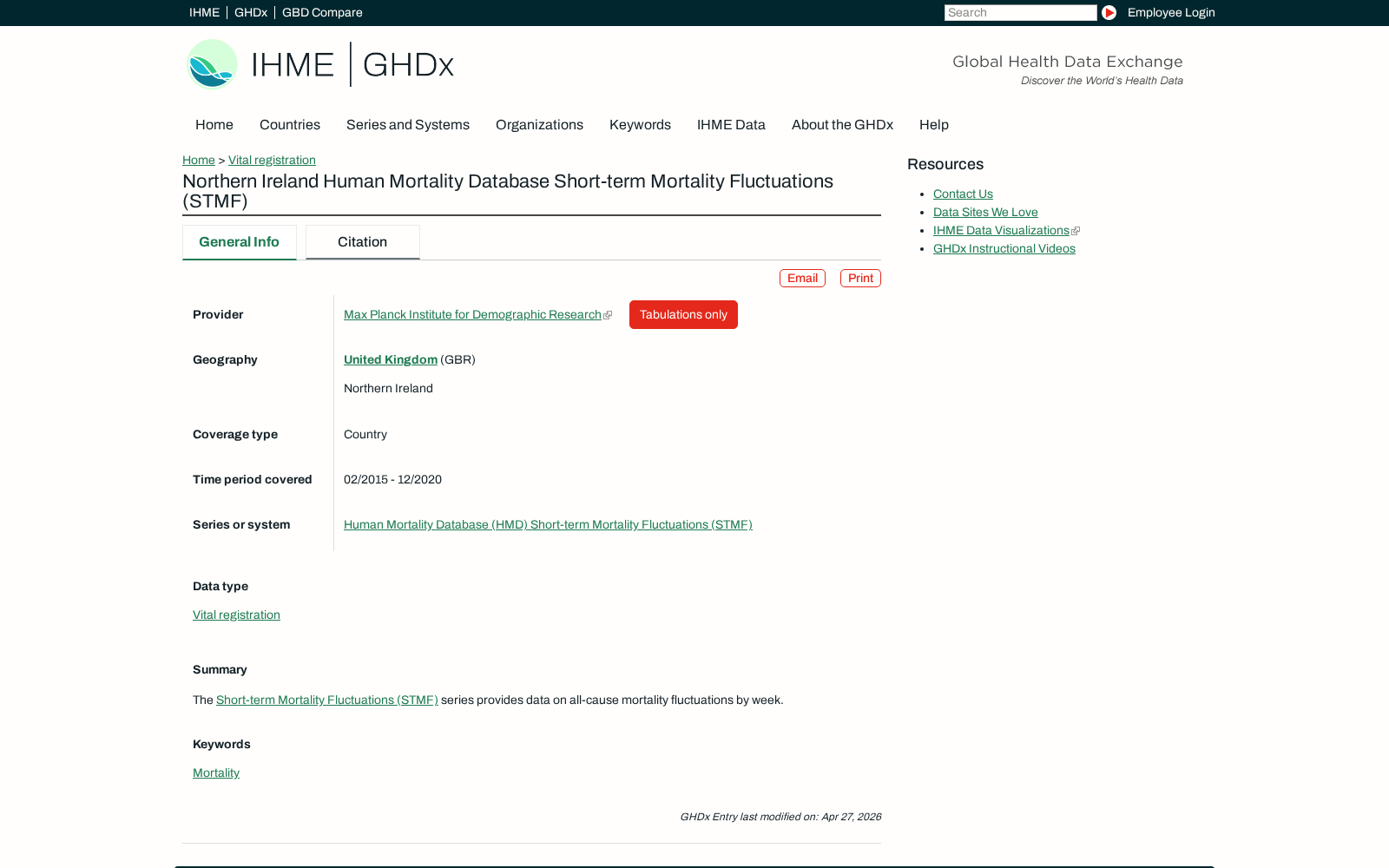The height and width of the screenshot is (868, 1389).
Task: Open the Mortality keyword link
Action: 216,773
